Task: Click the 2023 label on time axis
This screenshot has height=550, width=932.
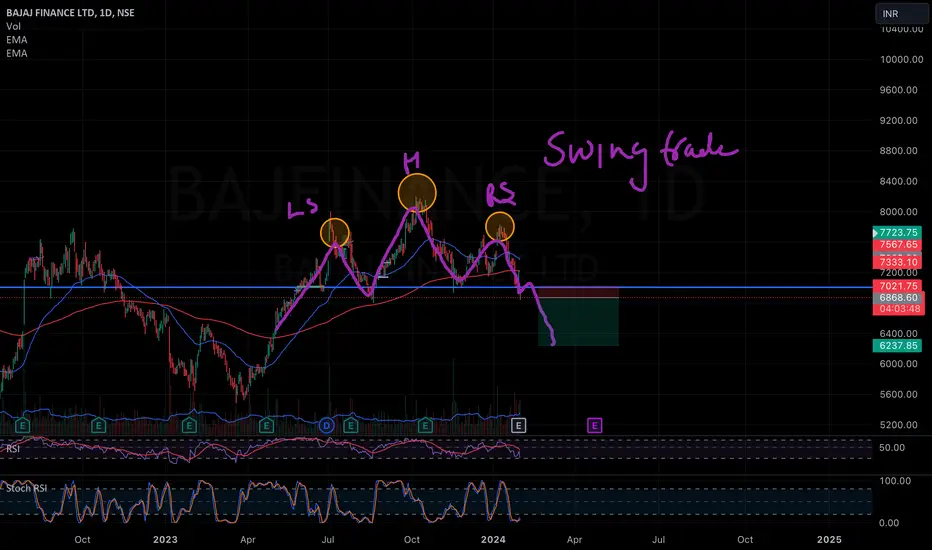Action: (x=165, y=539)
